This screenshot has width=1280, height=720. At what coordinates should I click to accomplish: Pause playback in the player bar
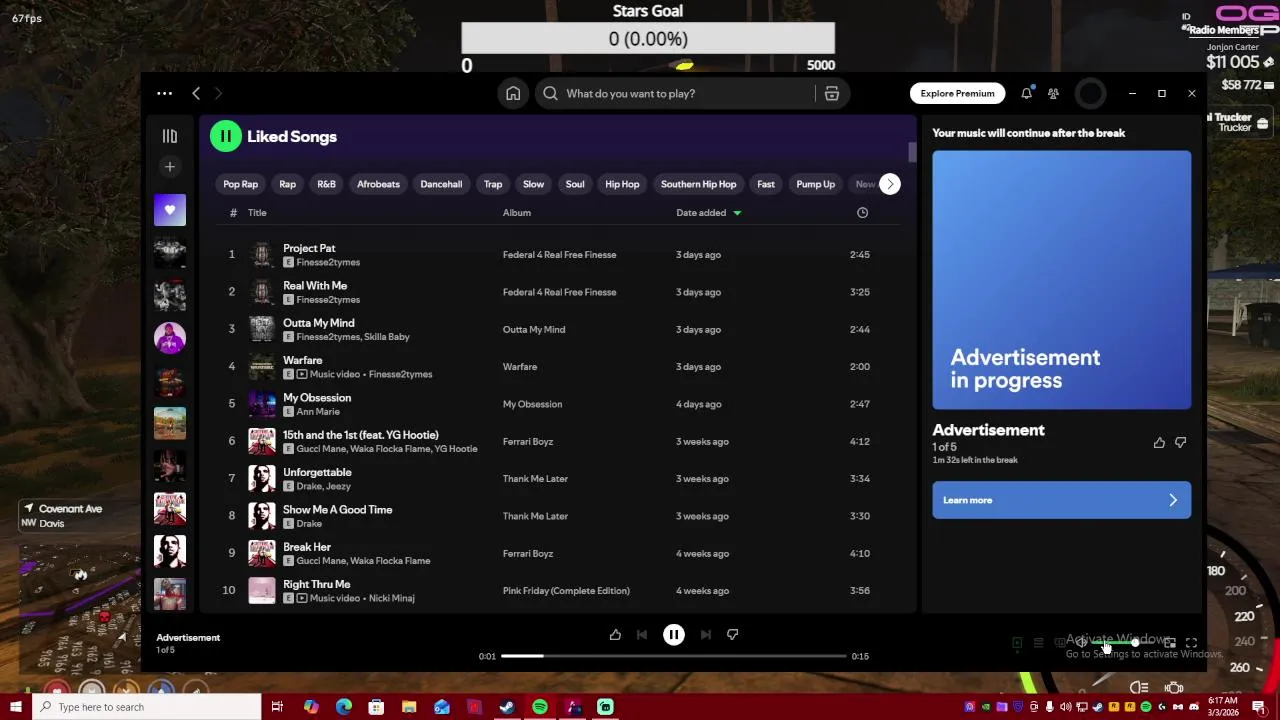click(674, 634)
